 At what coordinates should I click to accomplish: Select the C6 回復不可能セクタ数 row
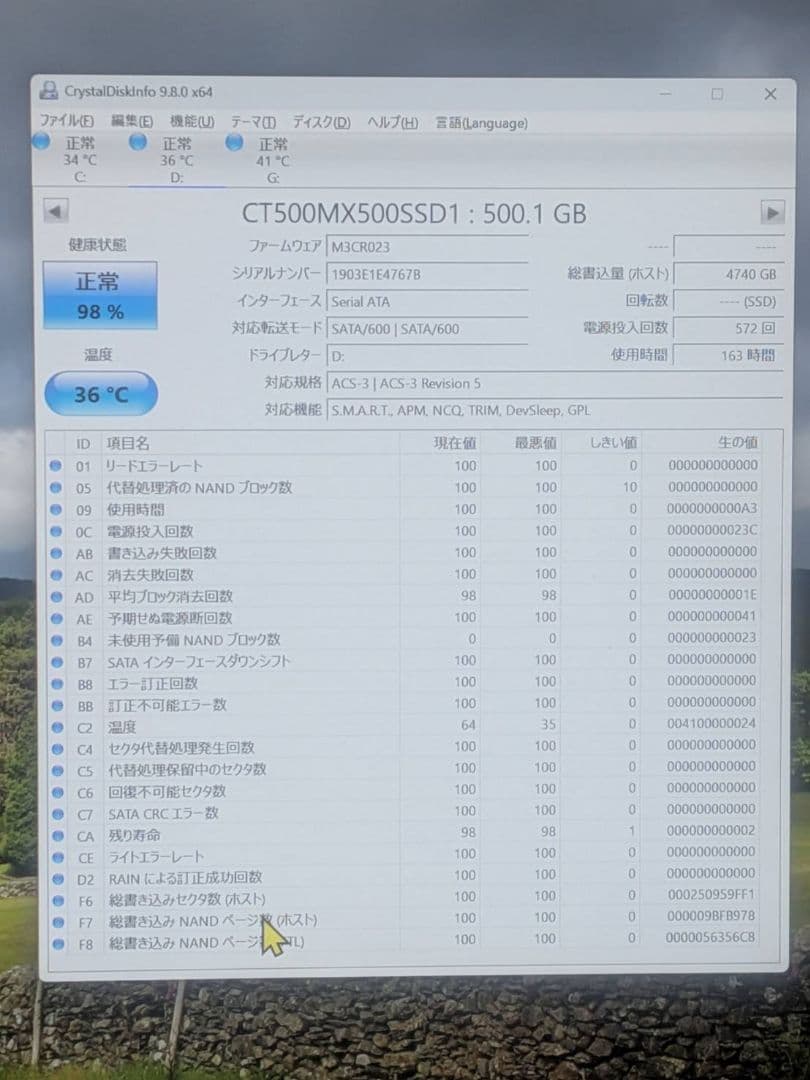coord(405,790)
